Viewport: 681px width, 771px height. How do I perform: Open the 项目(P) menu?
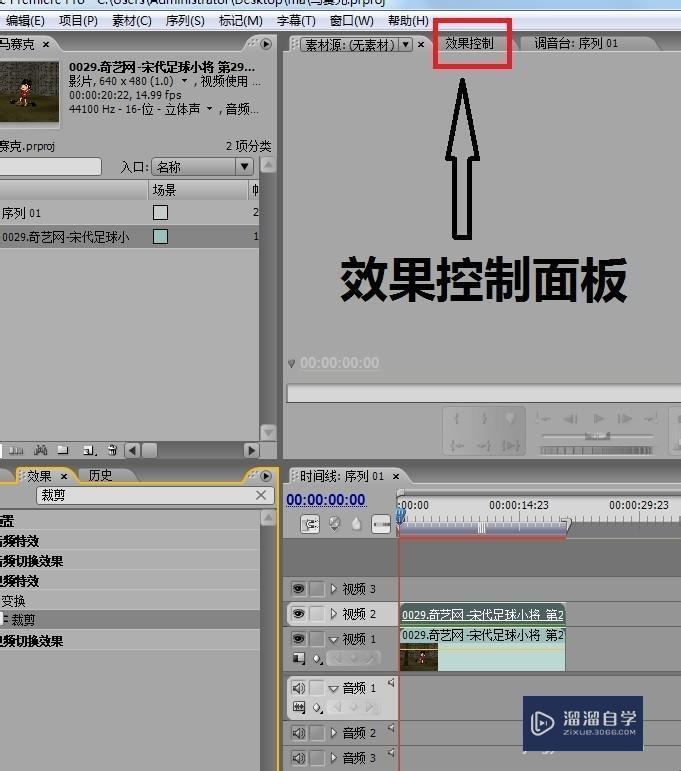(78, 21)
